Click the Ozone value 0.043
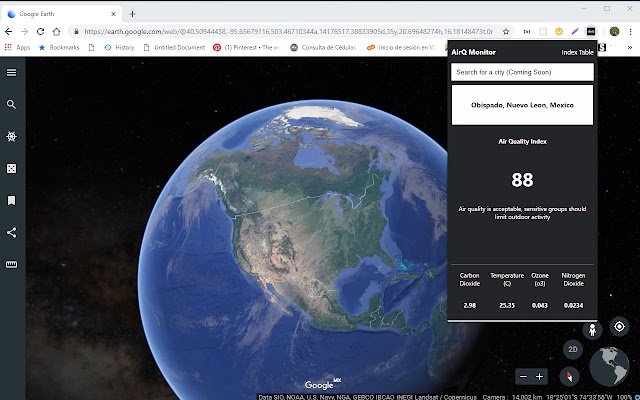Screen dimensions: 640x400 (540, 305)
